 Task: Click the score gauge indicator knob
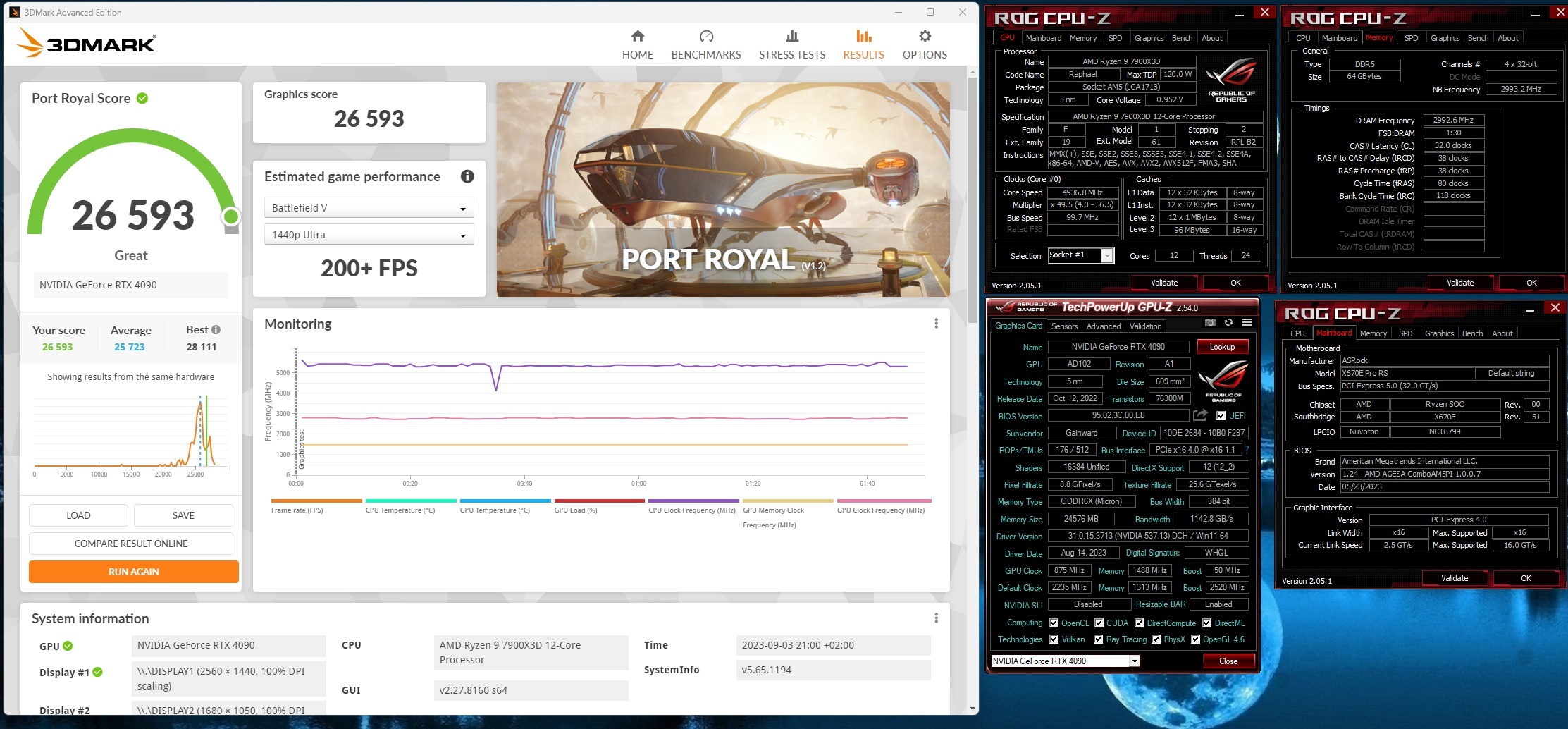(x=230, y=216)
